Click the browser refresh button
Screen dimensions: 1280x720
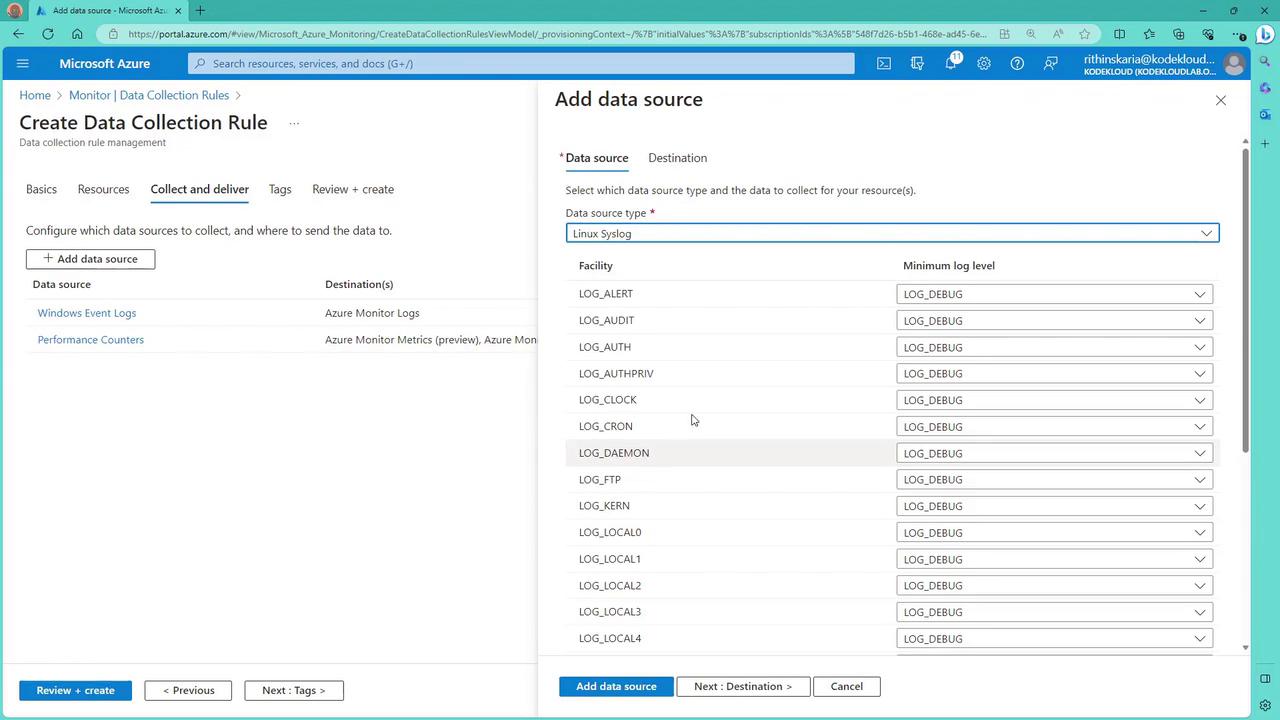[x=47, y=34]
